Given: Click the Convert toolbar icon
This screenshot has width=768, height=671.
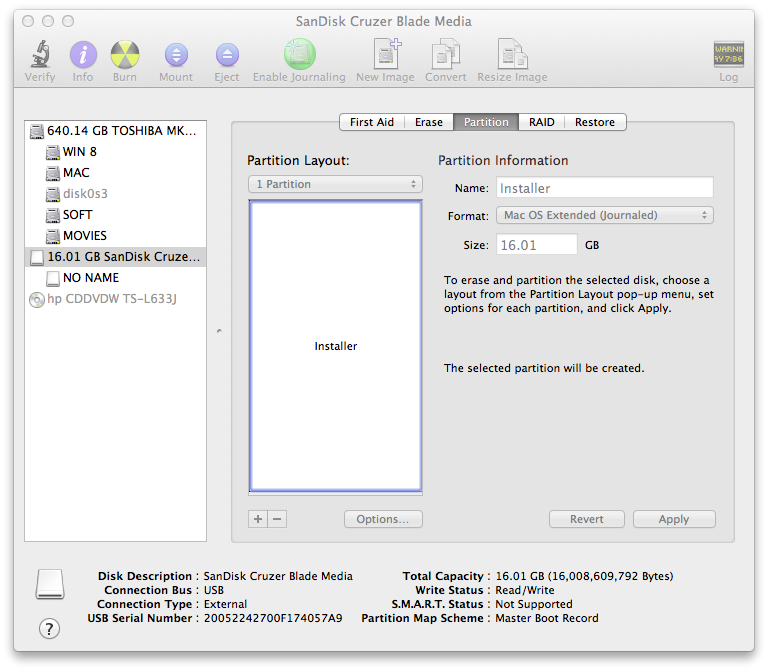Looking at the screenshot, I should (446, 53).
